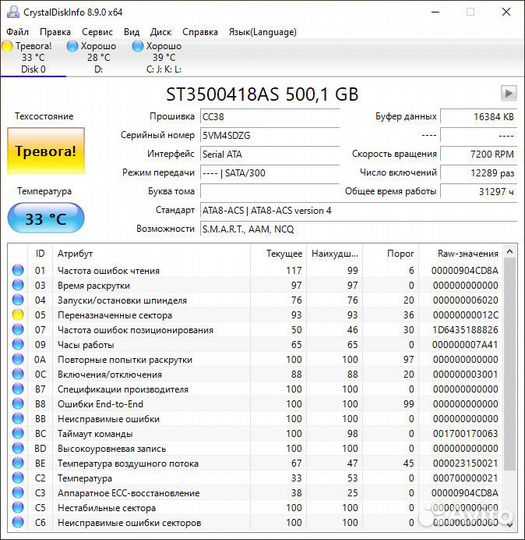This screenshot has height=540, width=525.
Task: Click status icon of attribute BC row
Action: click(x=18, y=433)
